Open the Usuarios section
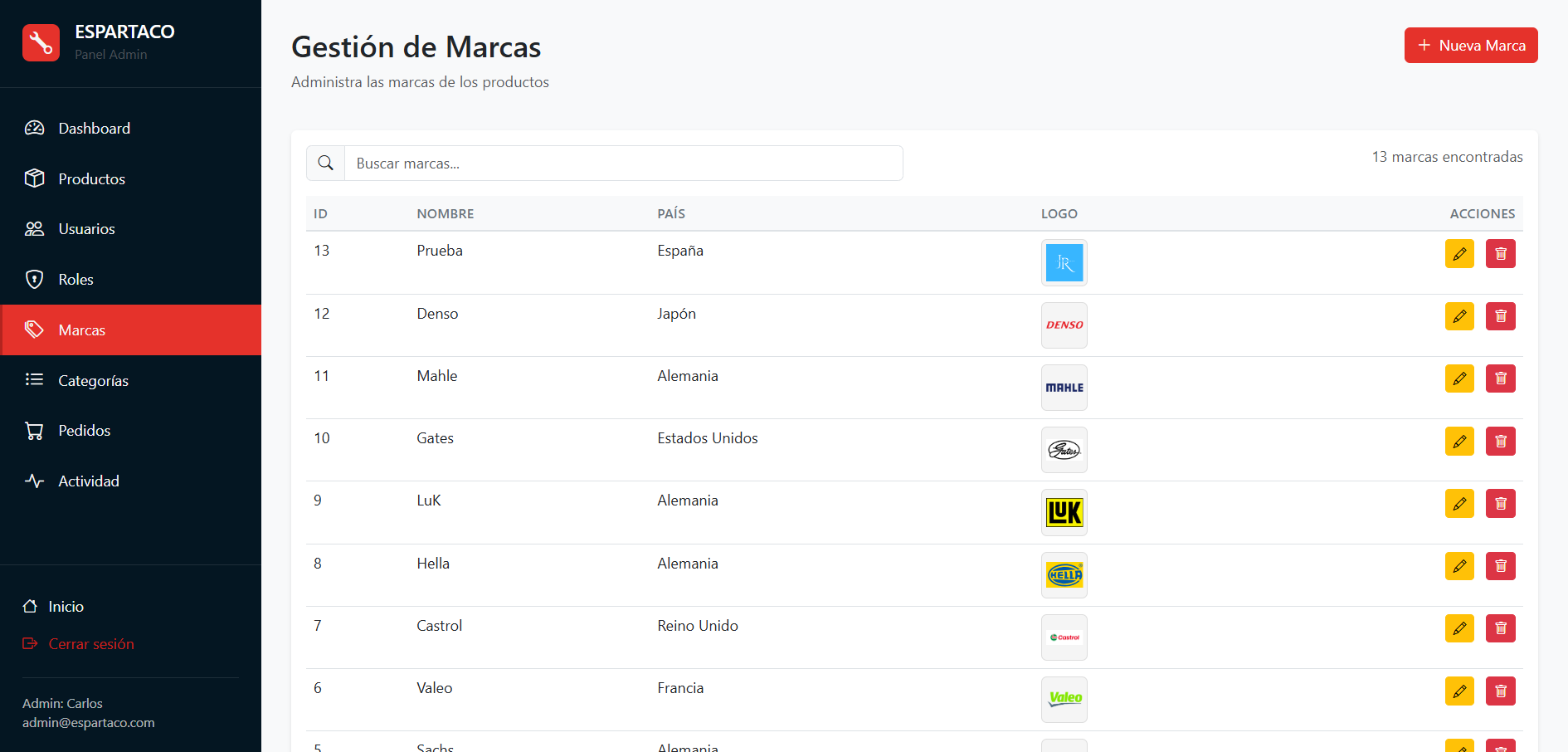Screen dimensions: 1568x752 click(x=130, y=229)
